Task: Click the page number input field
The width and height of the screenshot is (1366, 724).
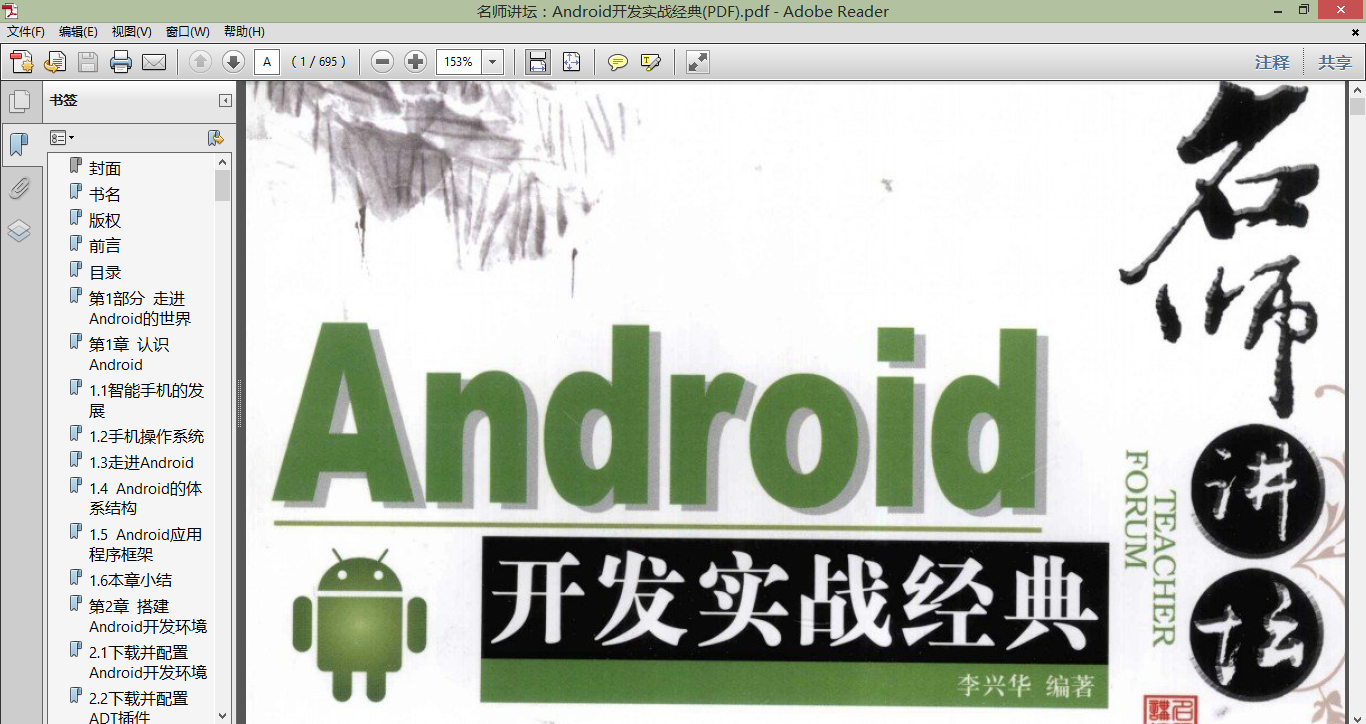Action: click(267, 62)
